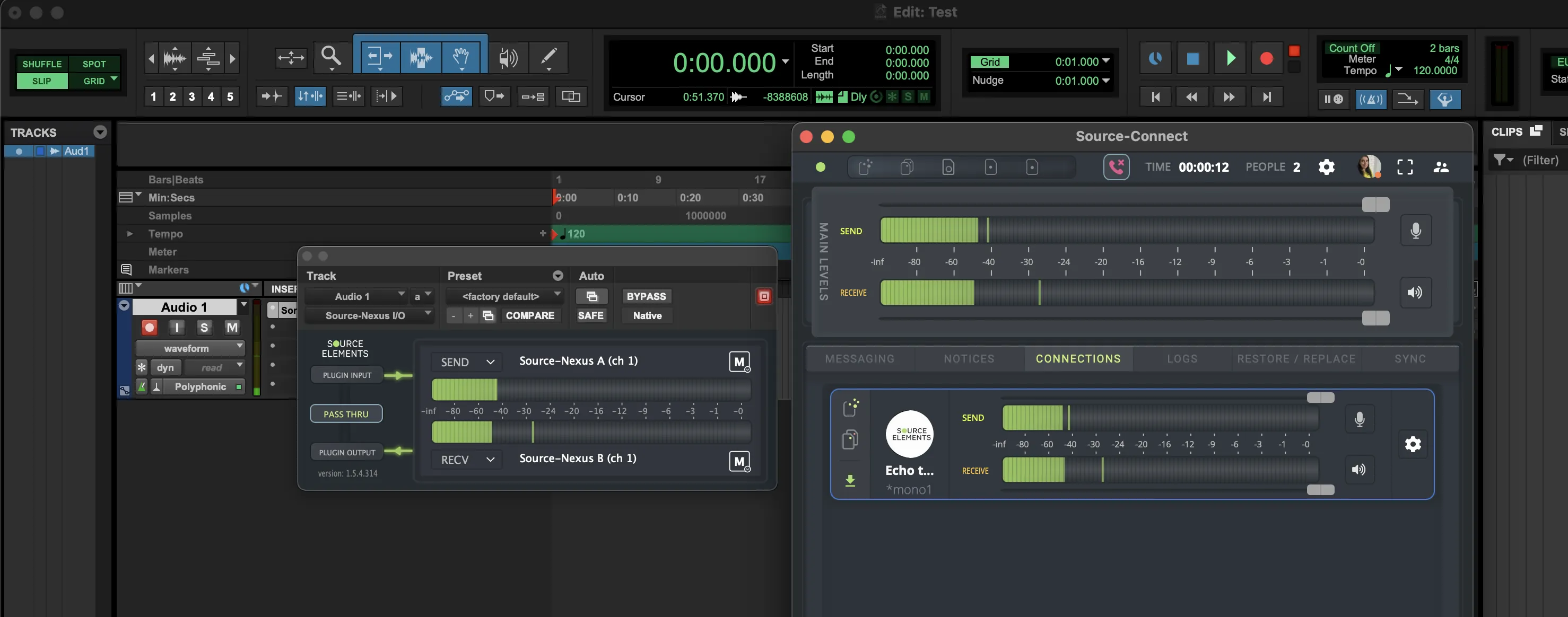Select the Zoomer tool in Pro Tools

pos(332,58)
